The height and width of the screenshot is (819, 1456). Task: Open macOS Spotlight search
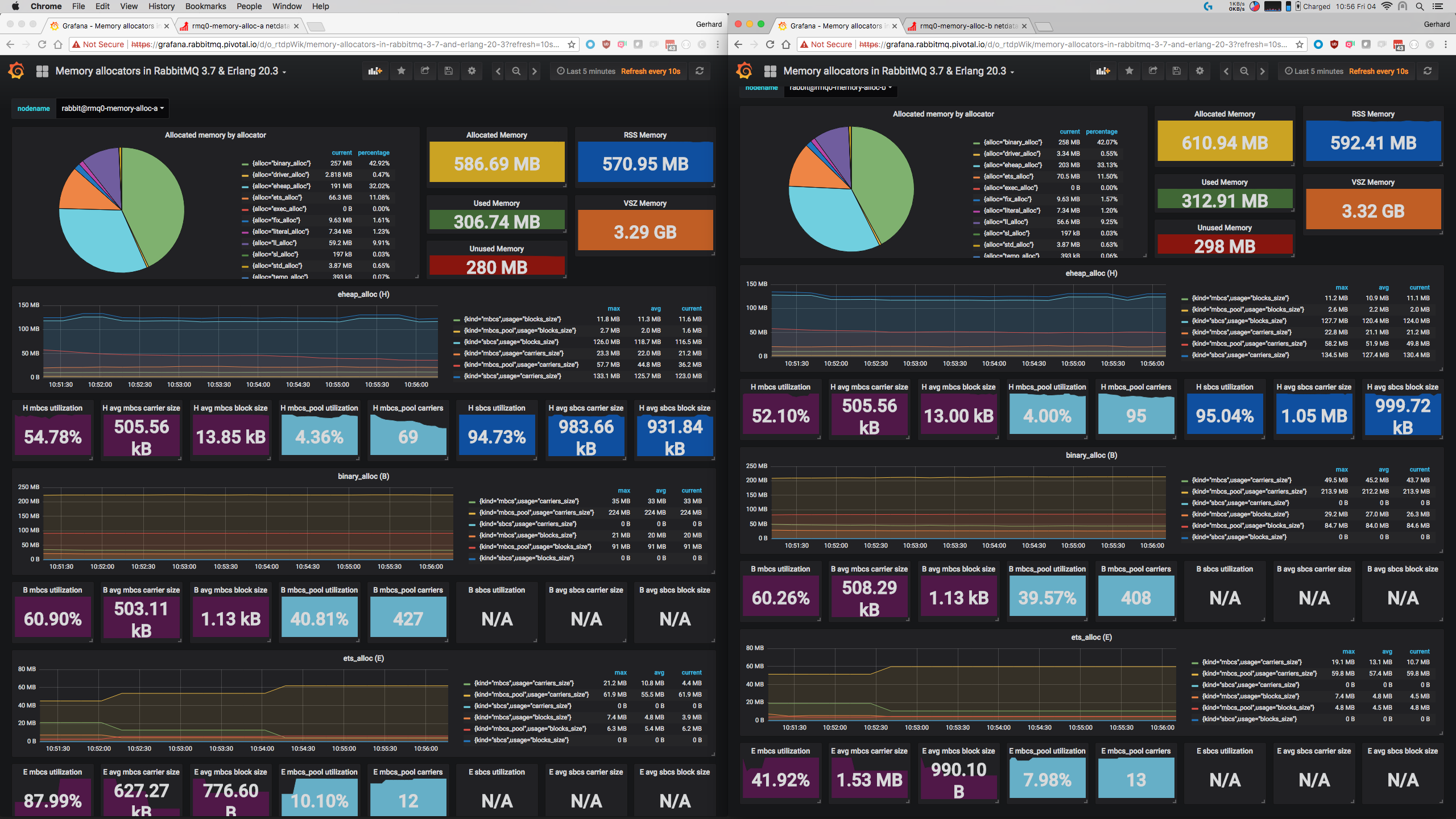[1420, 6]
